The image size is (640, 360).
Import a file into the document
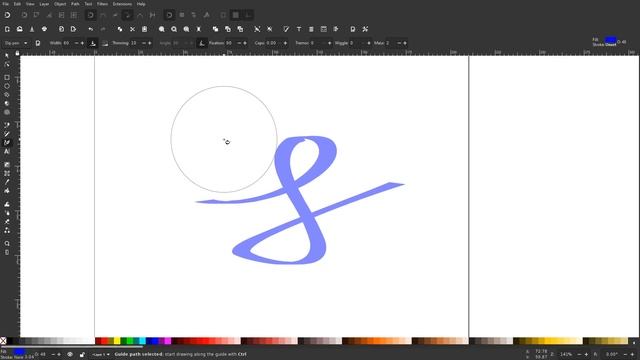tap(61, 29)
